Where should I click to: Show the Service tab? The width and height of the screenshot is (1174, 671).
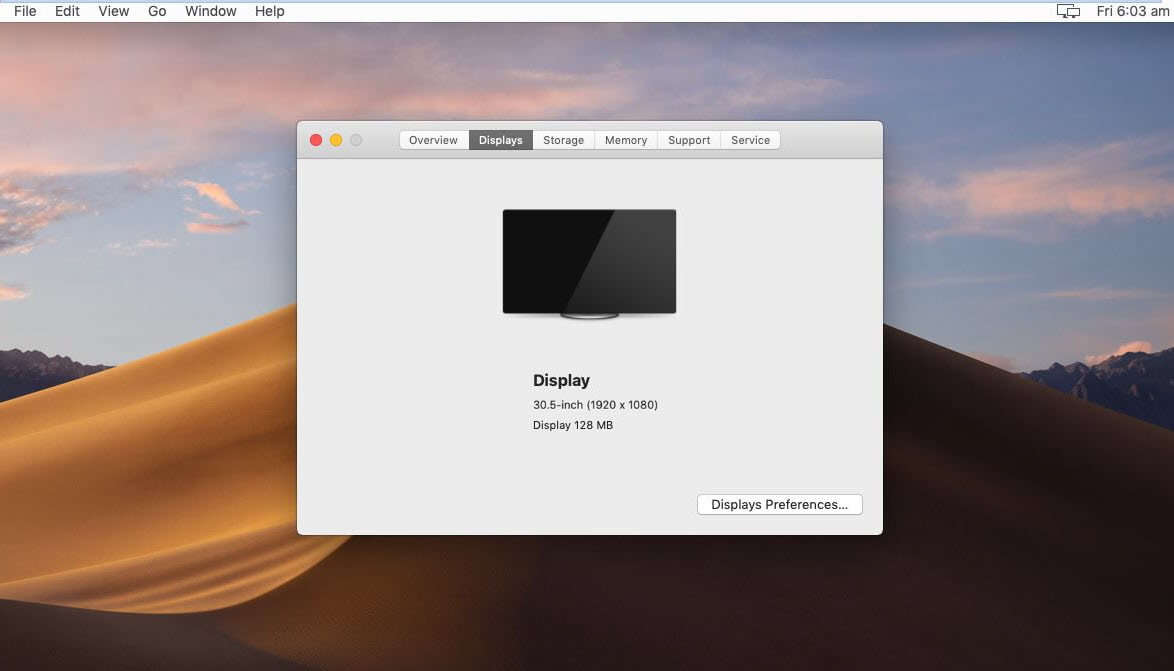coord(750,140)
